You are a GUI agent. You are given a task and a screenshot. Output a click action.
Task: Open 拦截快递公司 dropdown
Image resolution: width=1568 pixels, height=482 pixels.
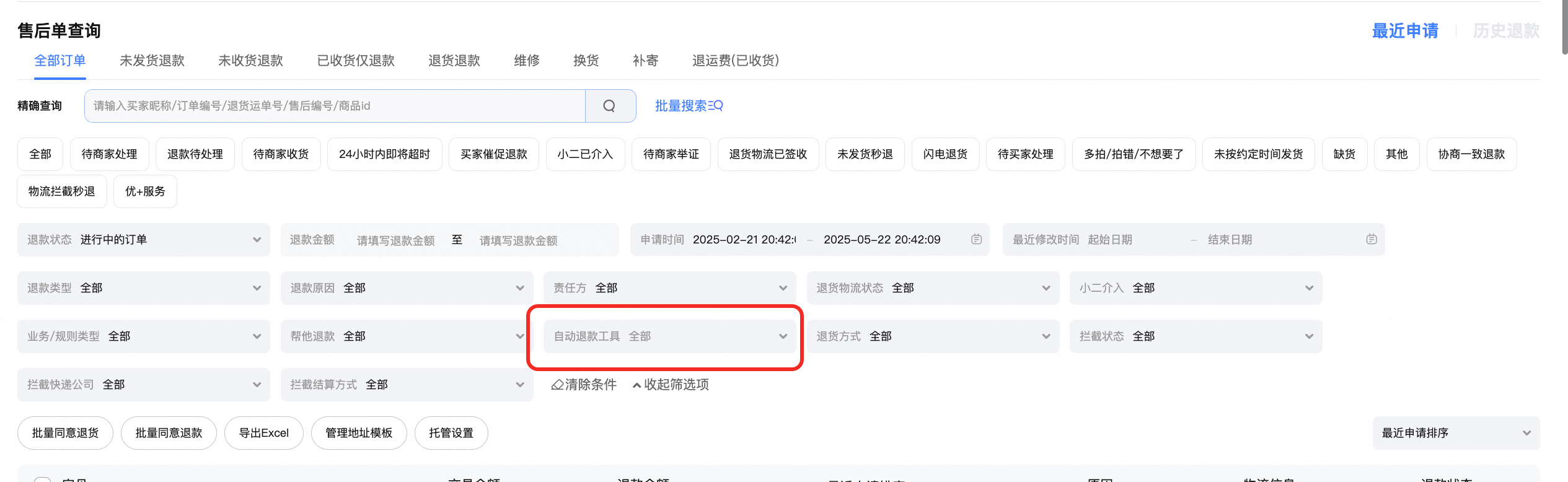[x=144, y=385]
